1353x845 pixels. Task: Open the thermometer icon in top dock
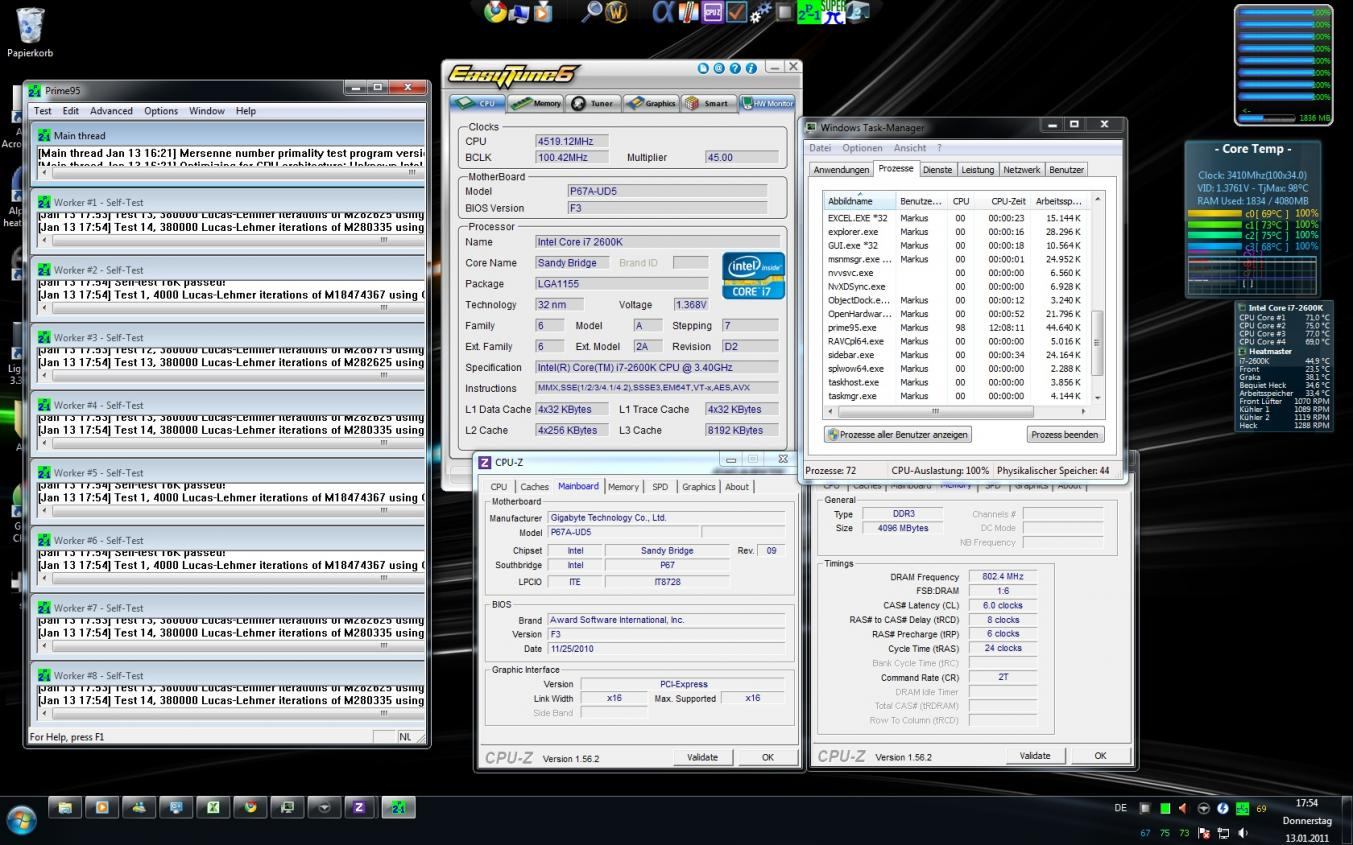click(x=689, y=12)
